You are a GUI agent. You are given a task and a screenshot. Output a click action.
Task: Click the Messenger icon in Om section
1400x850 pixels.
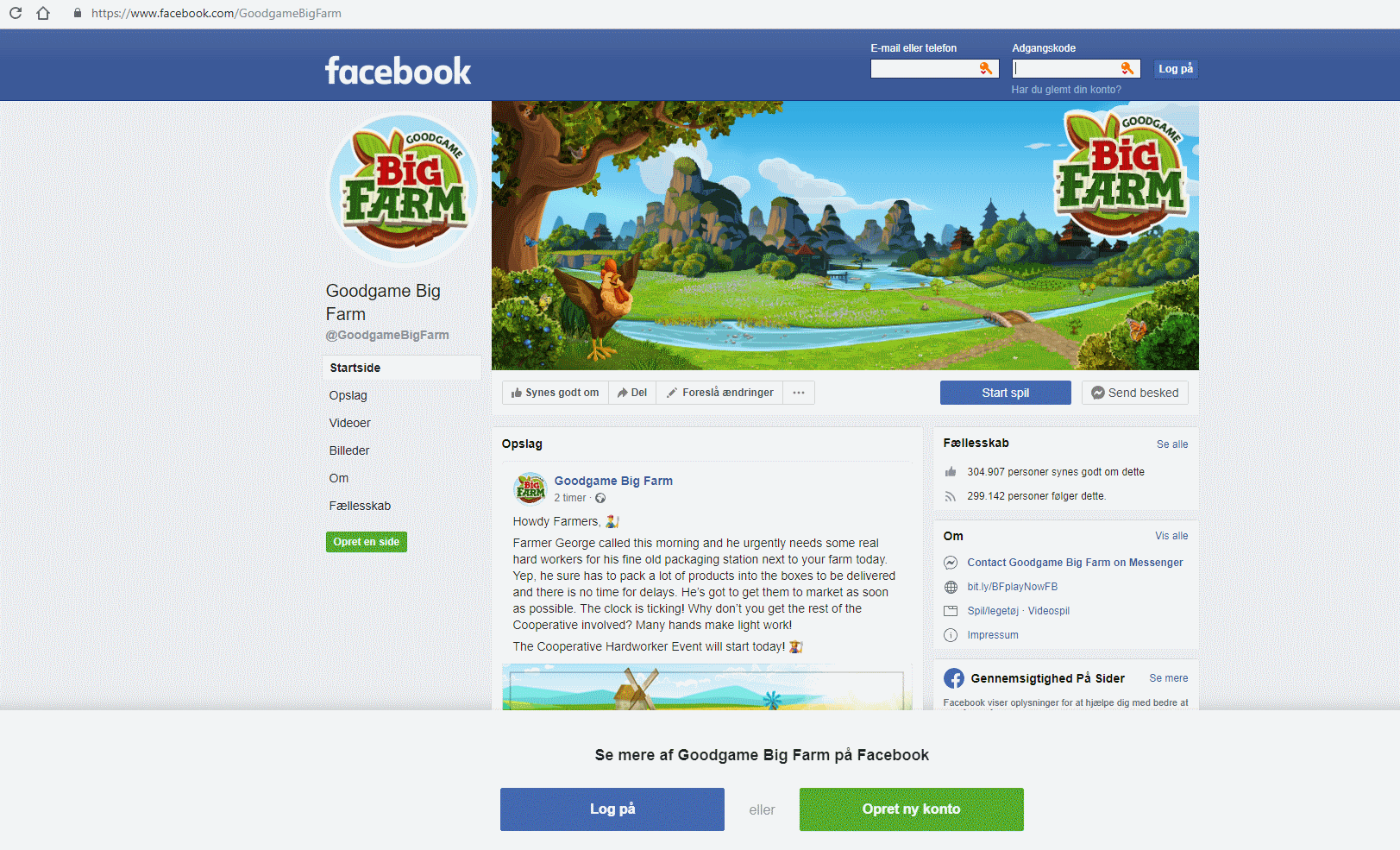(x=951, y=563)
